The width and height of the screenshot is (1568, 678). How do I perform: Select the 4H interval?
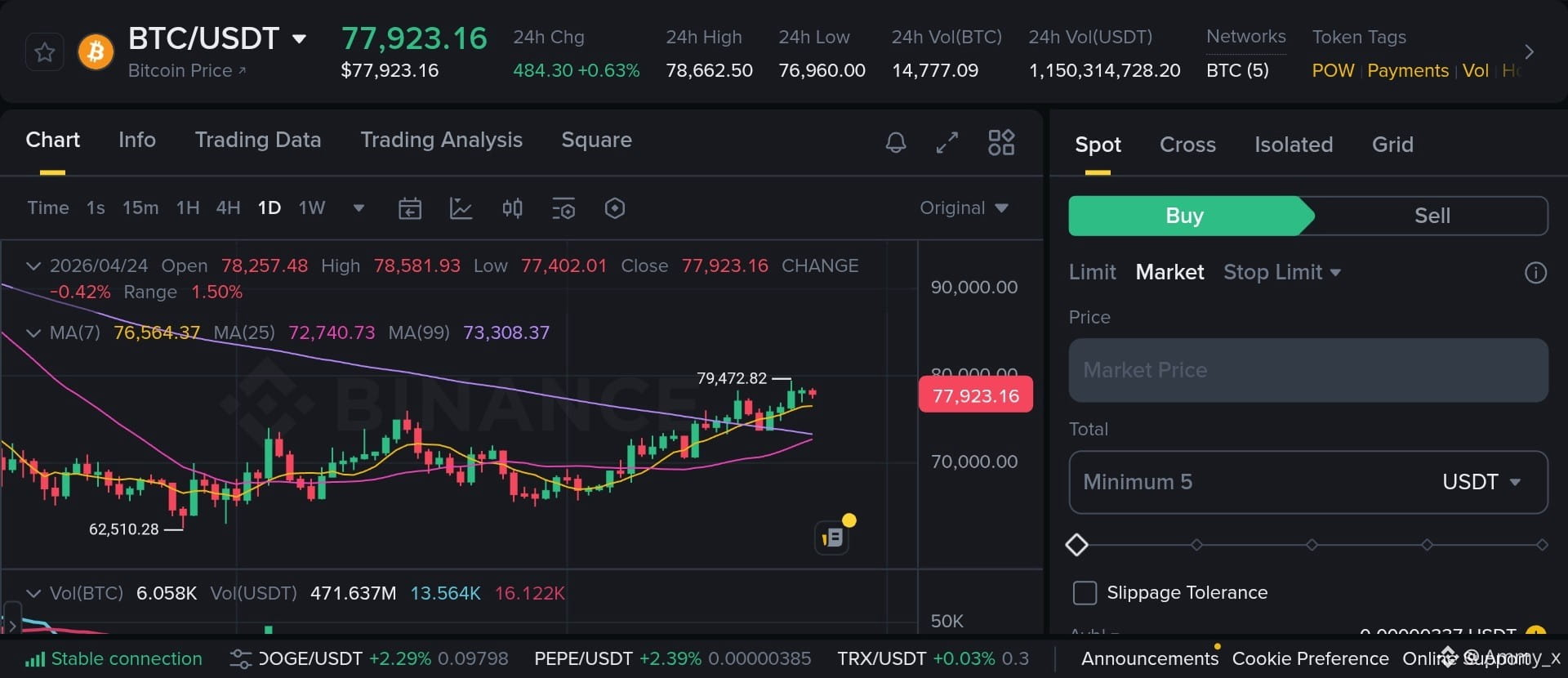click(x=228, y=208)
